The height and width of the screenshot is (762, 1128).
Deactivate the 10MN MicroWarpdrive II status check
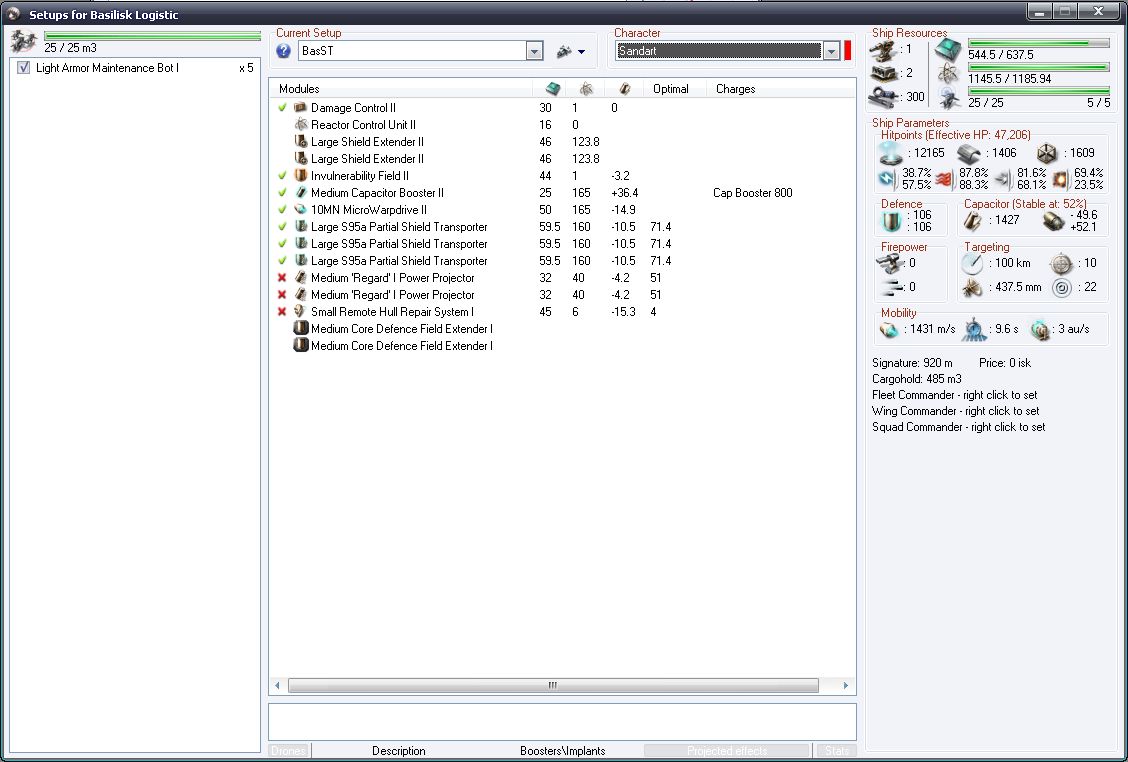click(282, 210)
